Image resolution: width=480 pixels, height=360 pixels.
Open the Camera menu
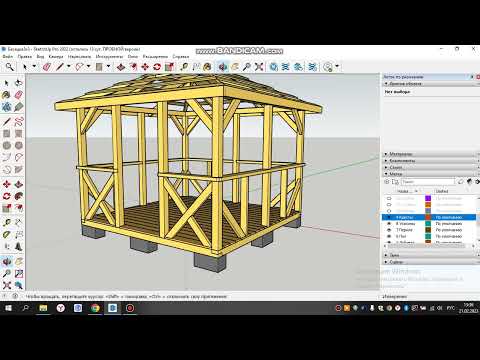pos(56,57)
